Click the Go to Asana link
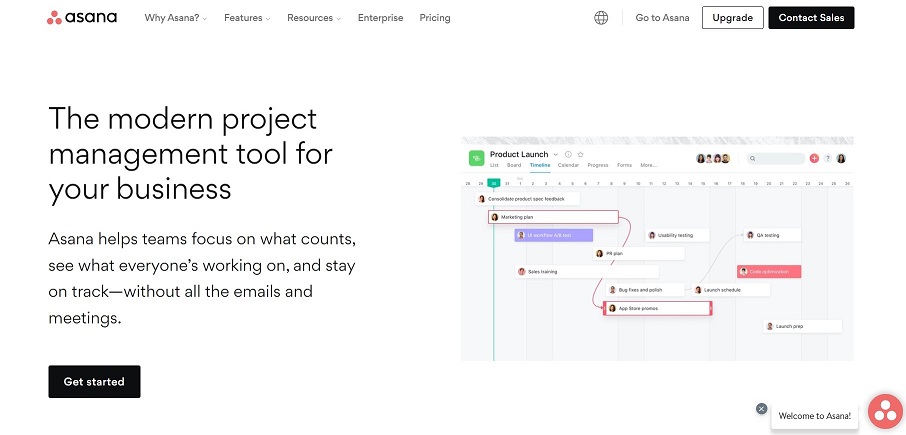The image size is (906, 435). (662, 18)
